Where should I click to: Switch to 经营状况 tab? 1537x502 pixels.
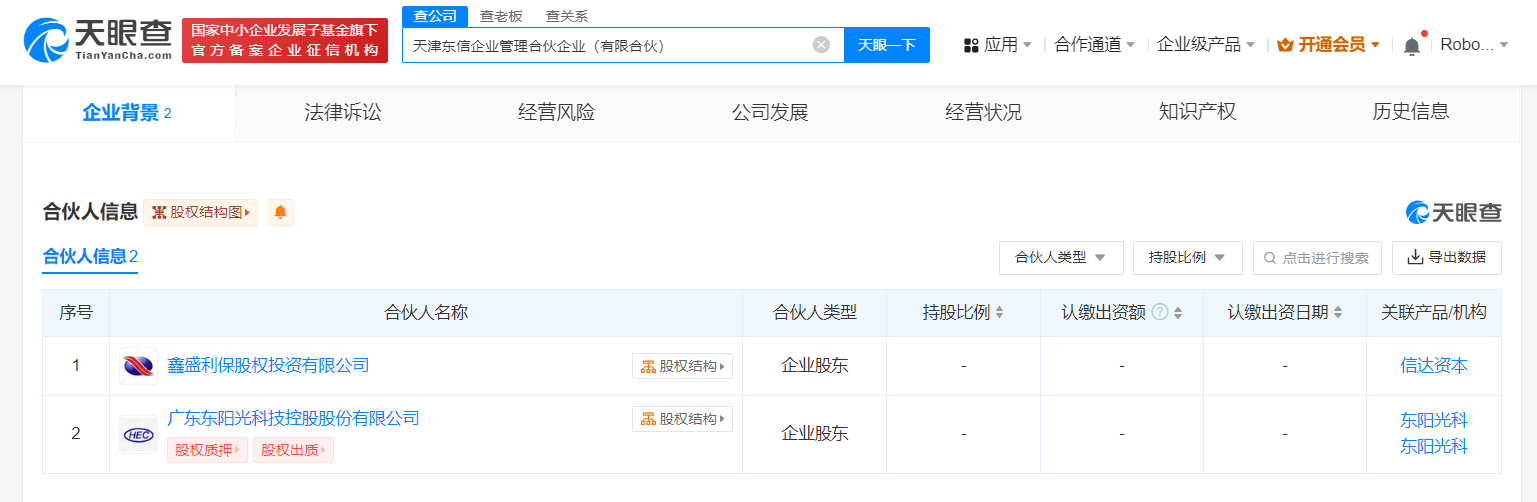983,112
